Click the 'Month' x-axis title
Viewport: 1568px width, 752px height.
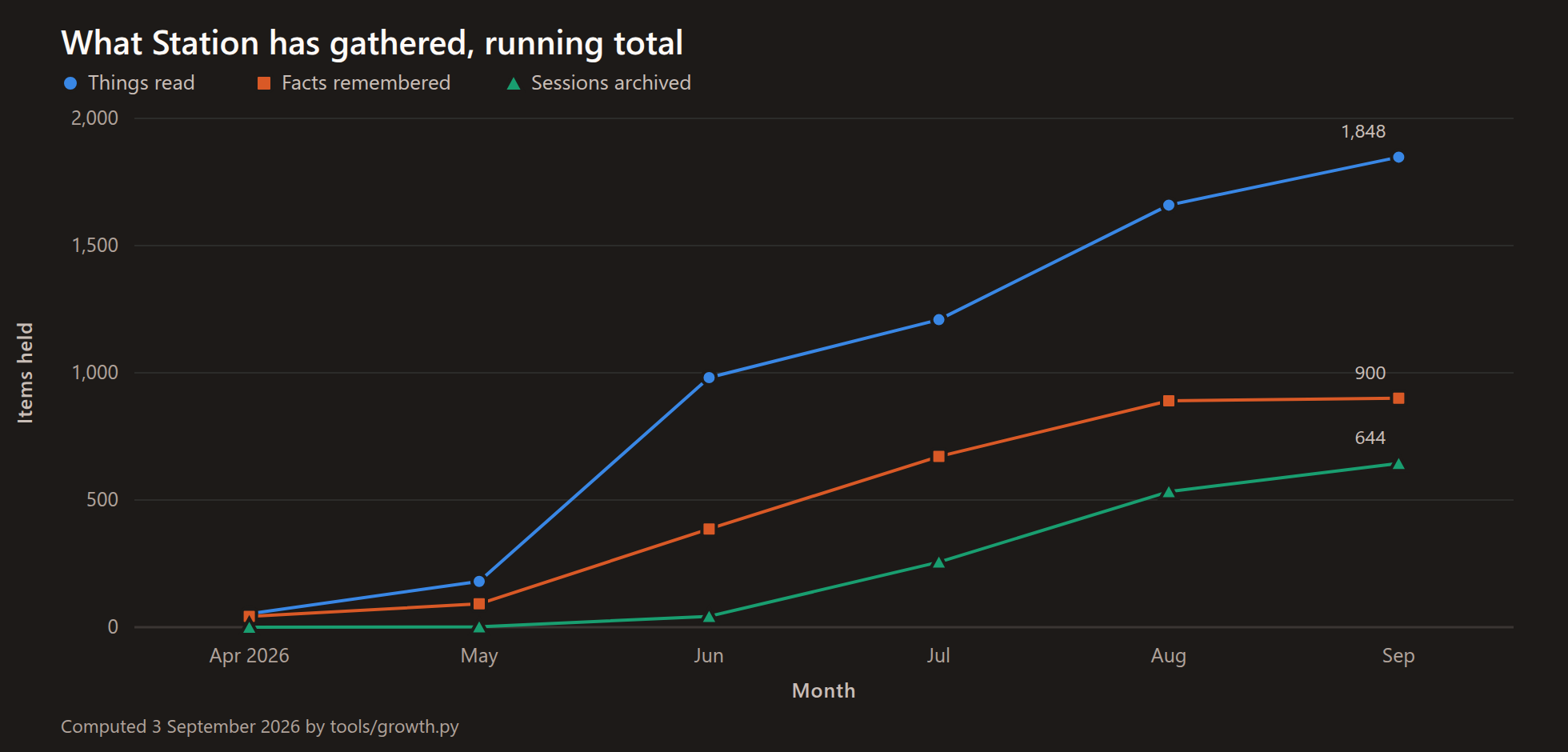click(824, 691)
